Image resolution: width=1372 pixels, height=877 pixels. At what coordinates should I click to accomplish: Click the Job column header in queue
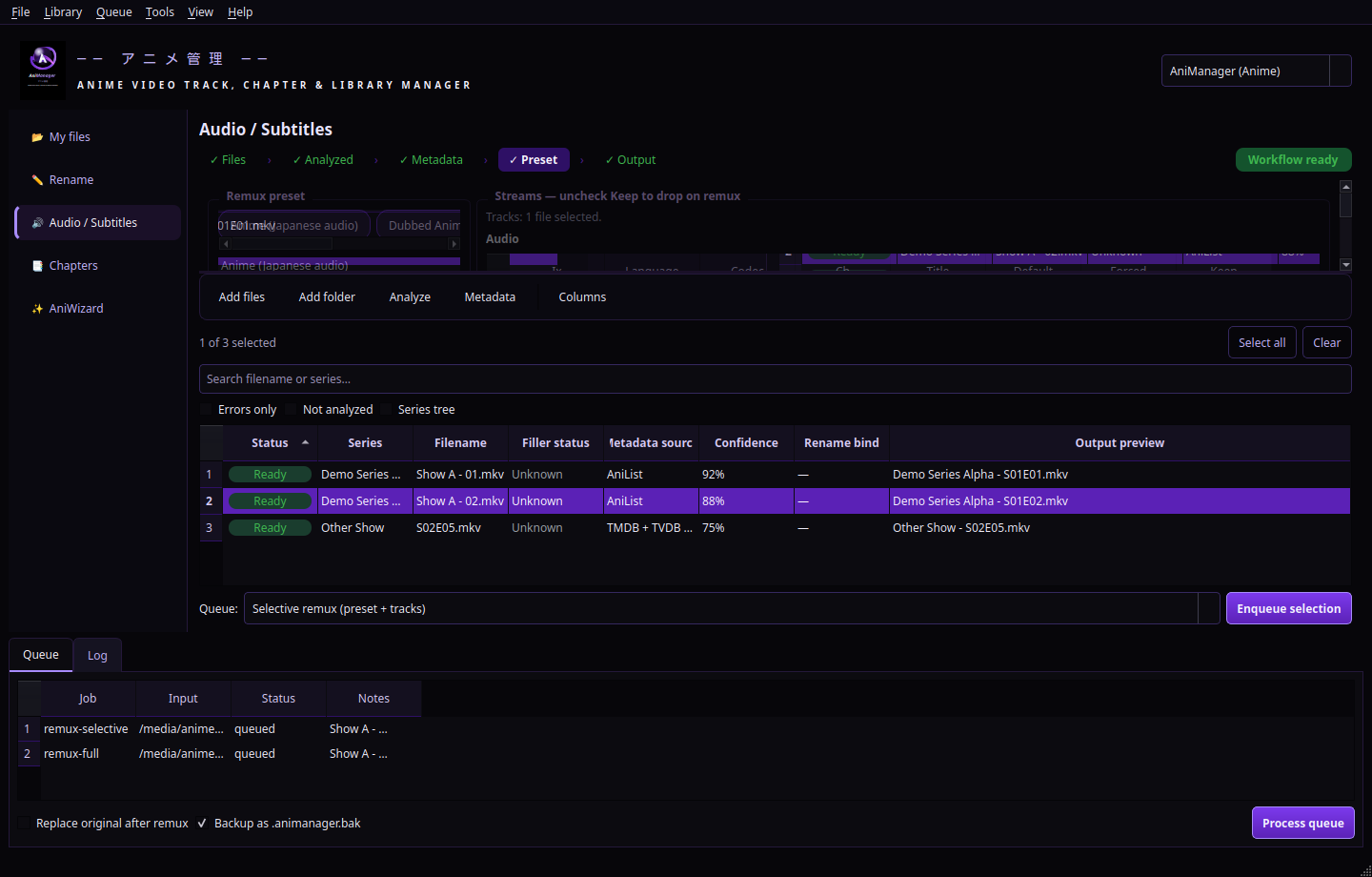click(88, 699)
